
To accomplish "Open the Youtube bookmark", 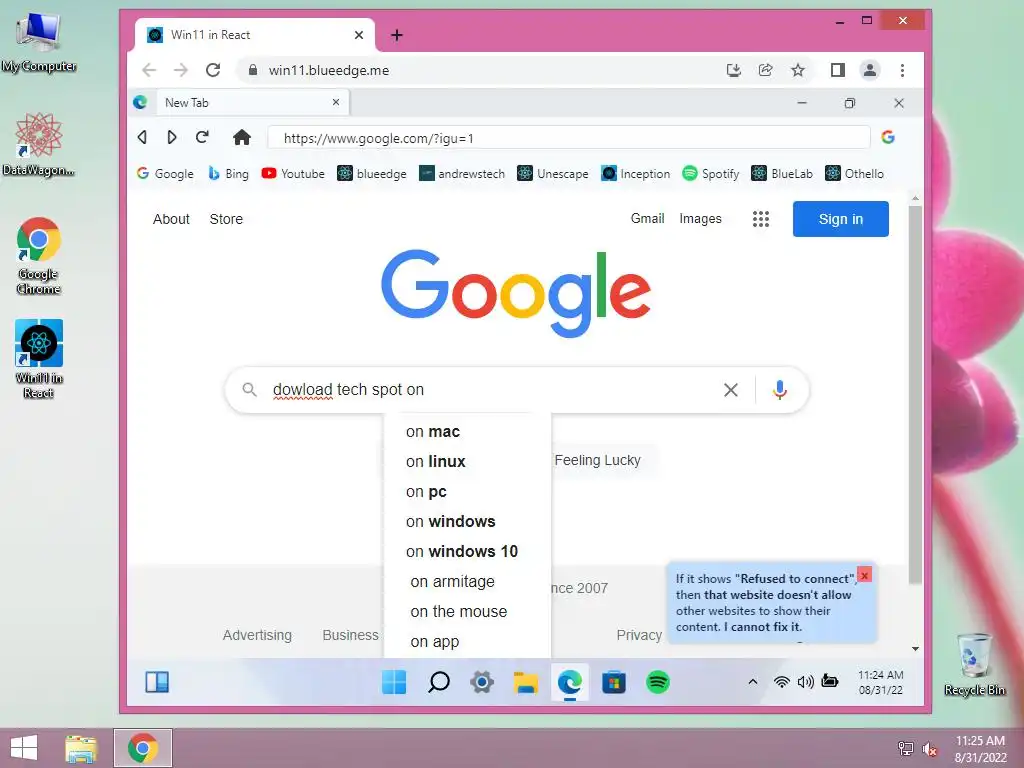I will [x=293, y=174].
